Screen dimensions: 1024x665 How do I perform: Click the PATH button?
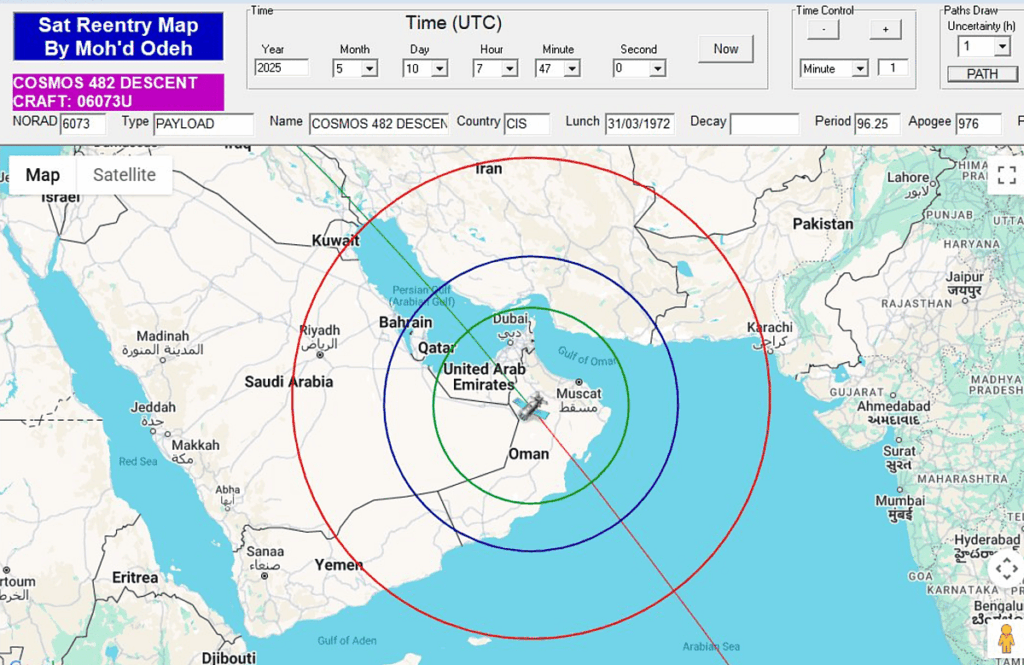982,74
